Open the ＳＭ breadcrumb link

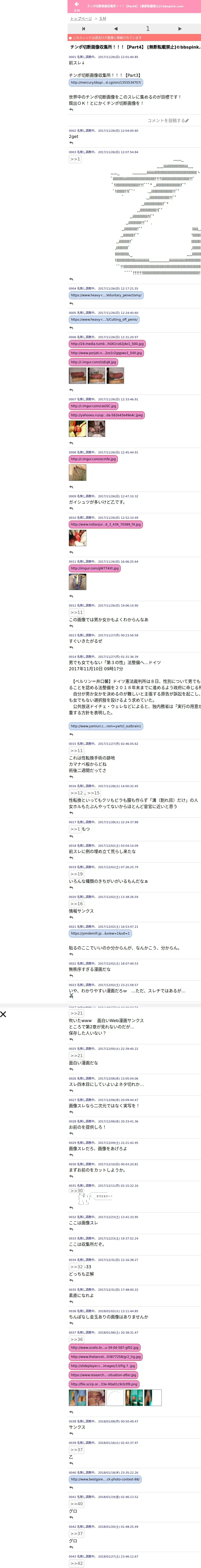click(x=102, y=18)
